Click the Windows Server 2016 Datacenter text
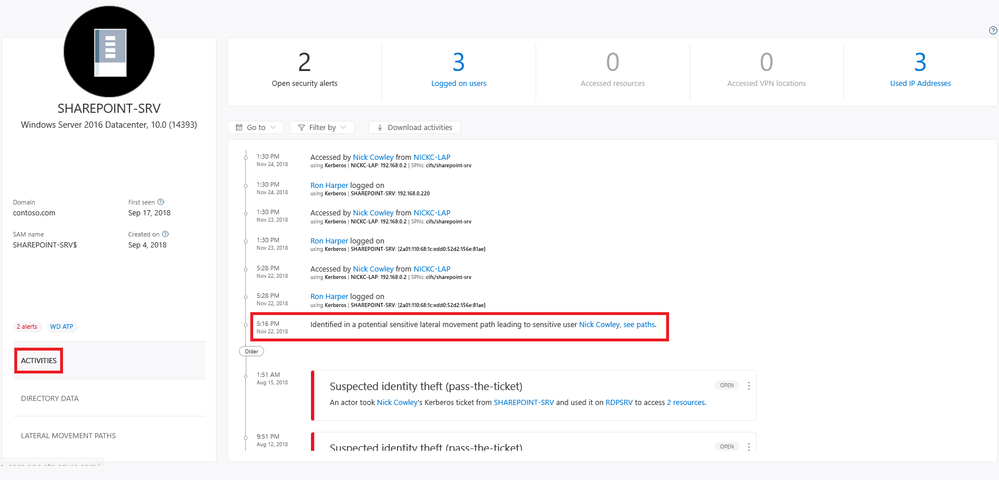The width and height of the screenshot is (999, 480). click(x=109, y=126)
